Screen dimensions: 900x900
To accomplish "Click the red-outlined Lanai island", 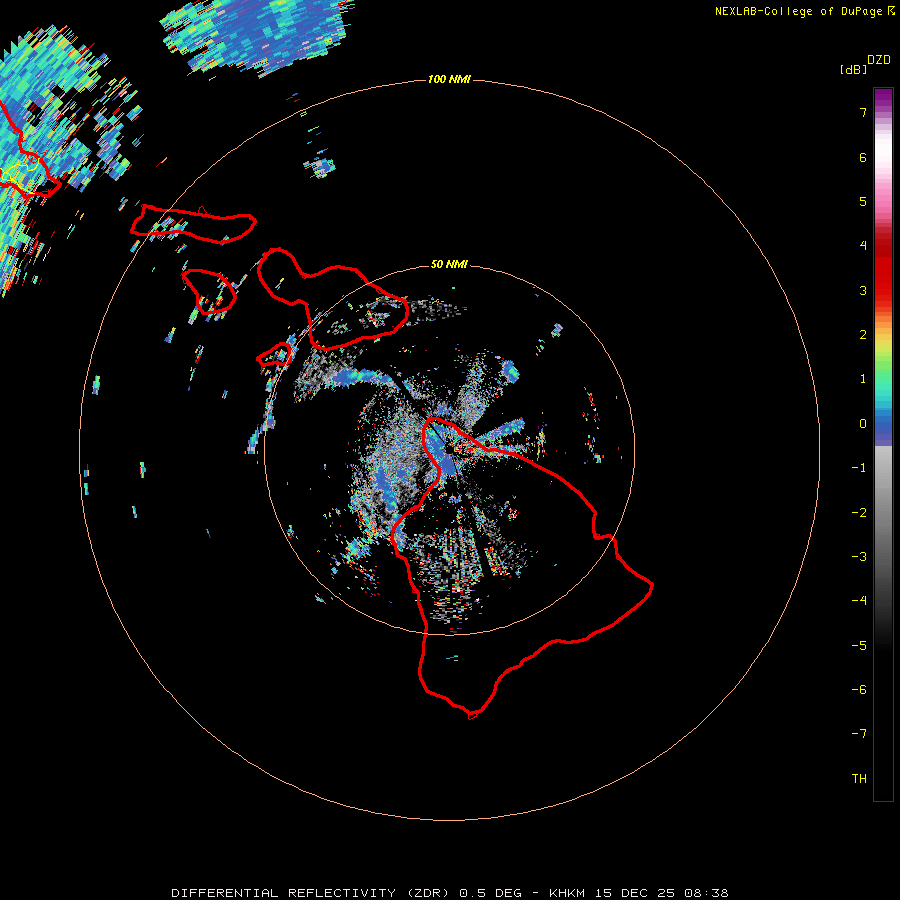I will pos(209,291).
